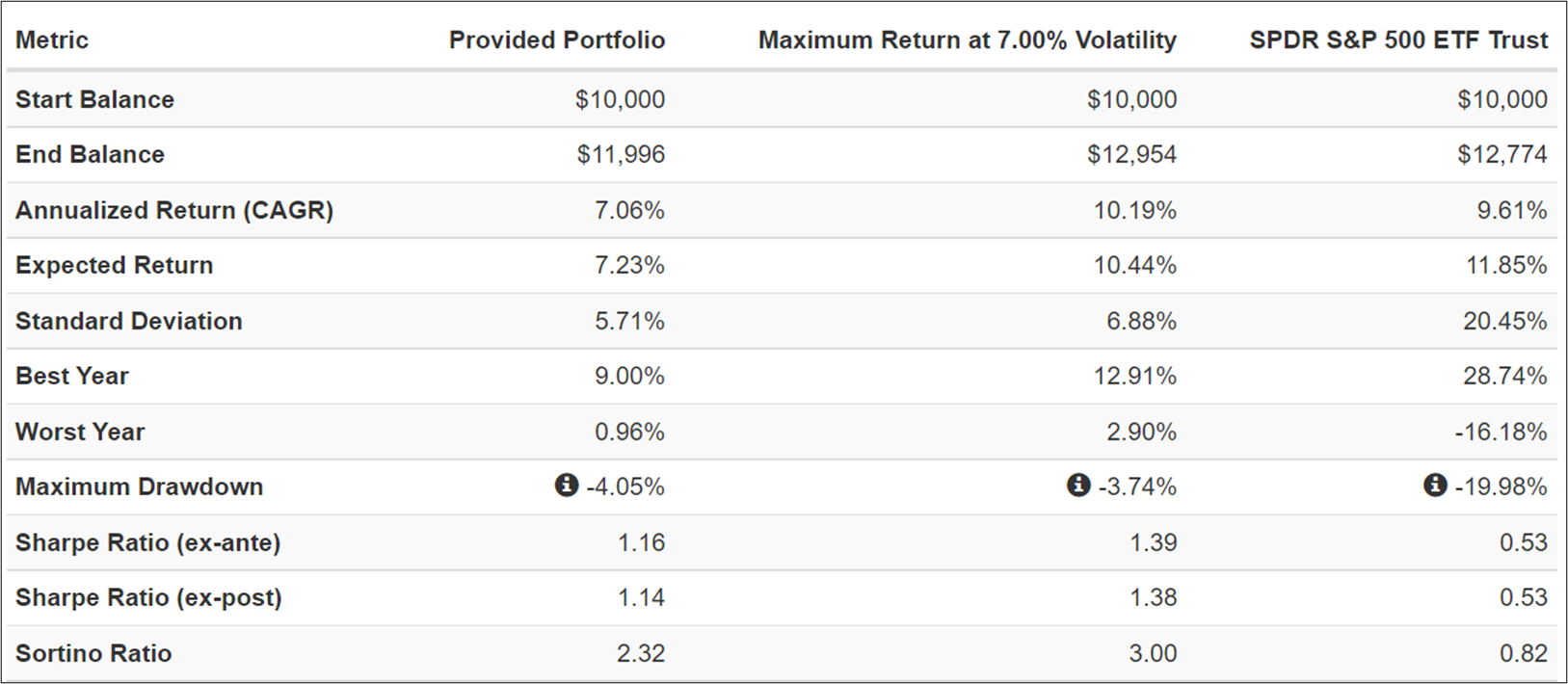This screenshot has width=1568, height=684.
Task: Click the Sharpe Ratio (ex-ante) label
Action: (147, 542)
